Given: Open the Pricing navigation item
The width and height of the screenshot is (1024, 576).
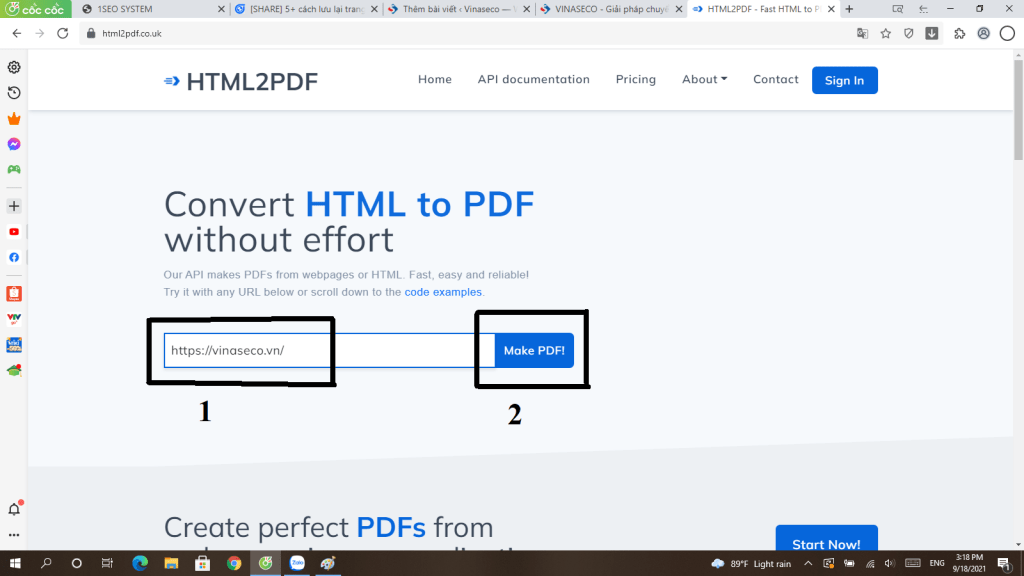Looking at the screenshot, I should [635, 79].
